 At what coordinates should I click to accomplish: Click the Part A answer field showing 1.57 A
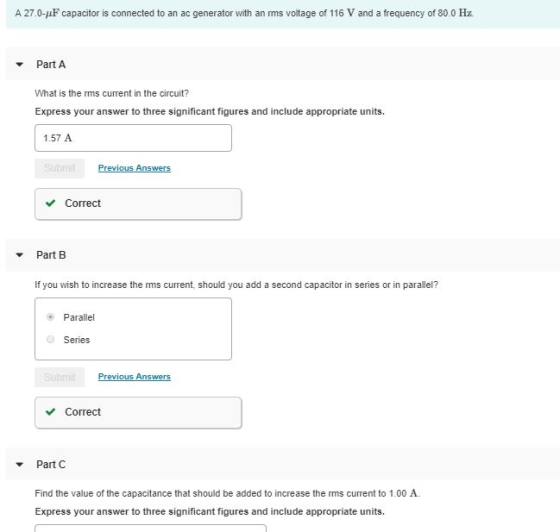coord(133,138)
